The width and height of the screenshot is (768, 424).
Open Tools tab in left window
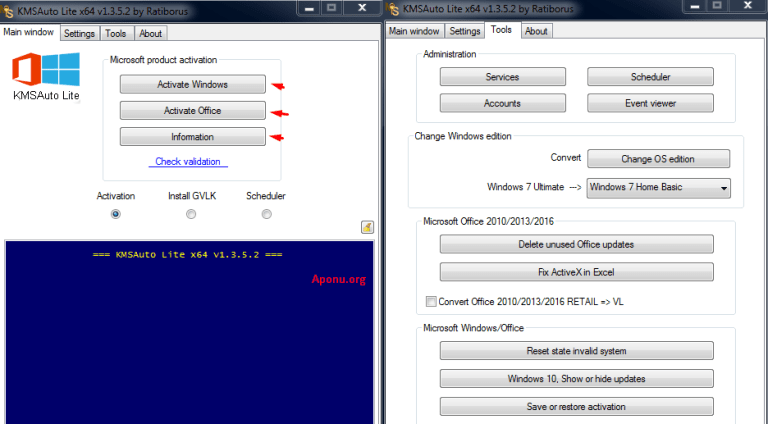click(116, 33)
